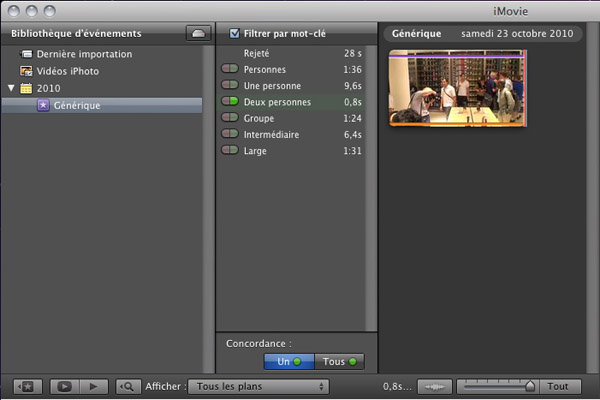Play selected events full screen
The image size is (600, 400).
coord(64,386)
